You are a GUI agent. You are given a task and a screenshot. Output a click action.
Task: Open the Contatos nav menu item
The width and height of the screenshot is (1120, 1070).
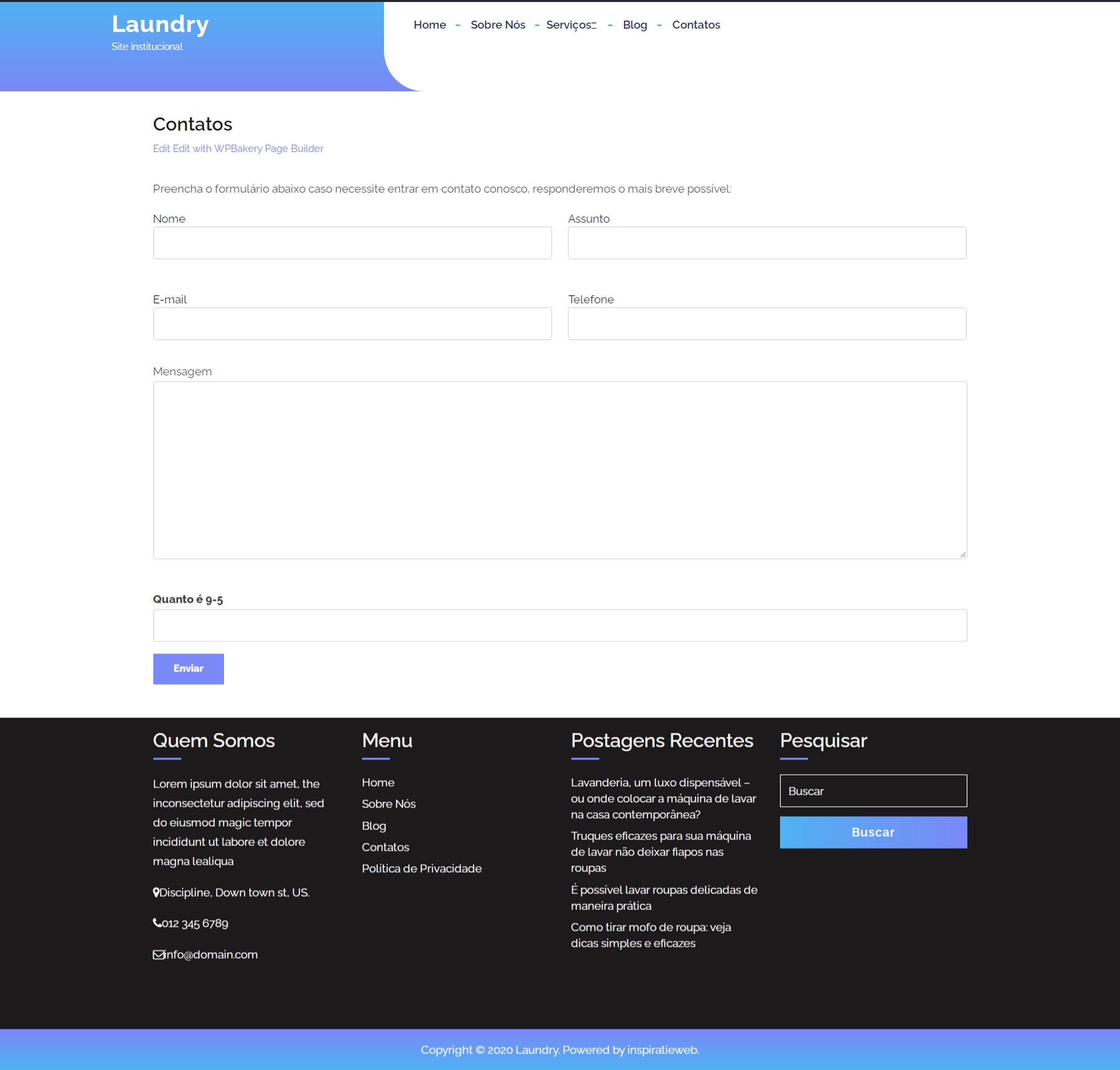[x=696, y=25]
